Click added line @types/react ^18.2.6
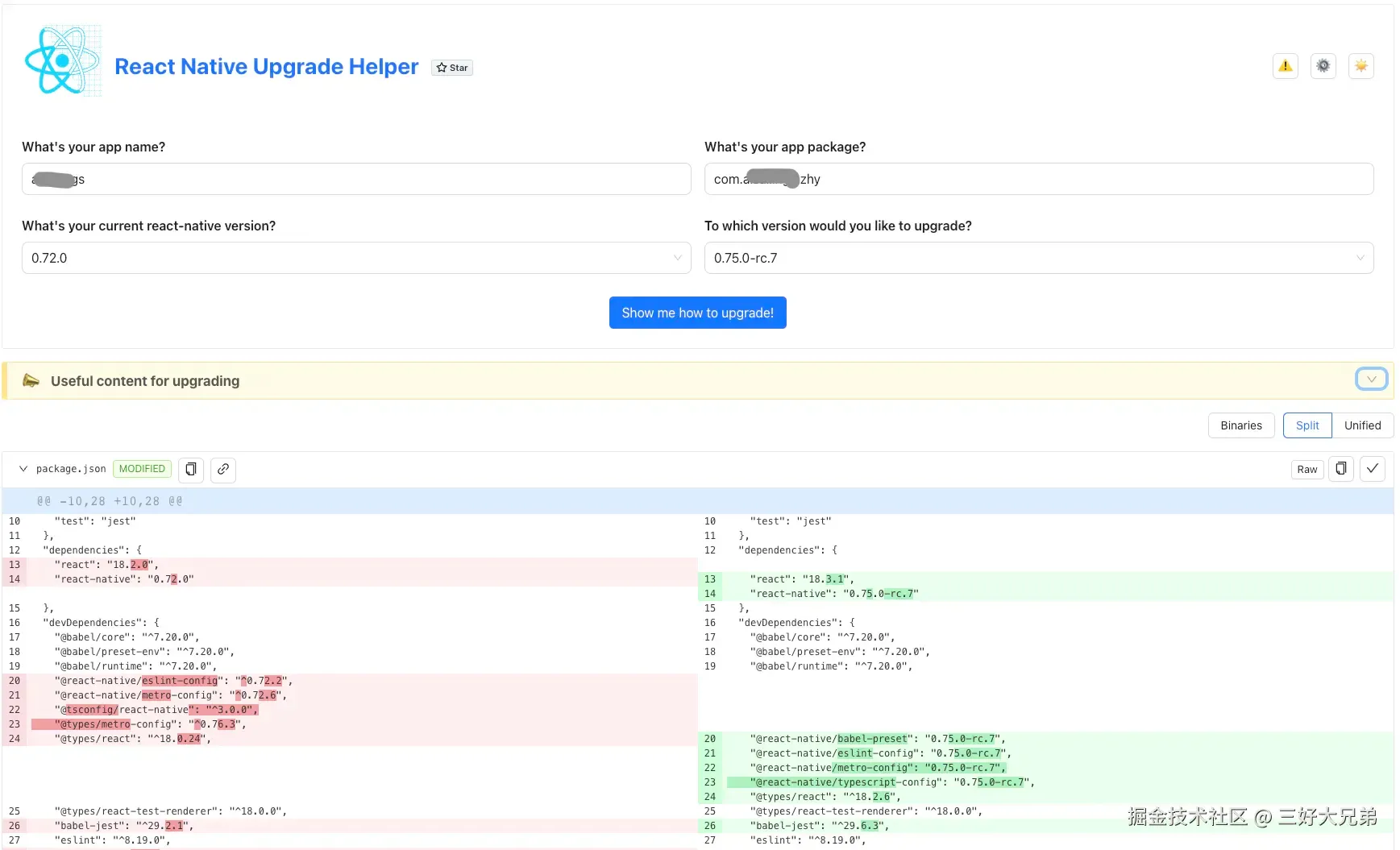Screen dimensions: 1400x850 (1045, 797)
